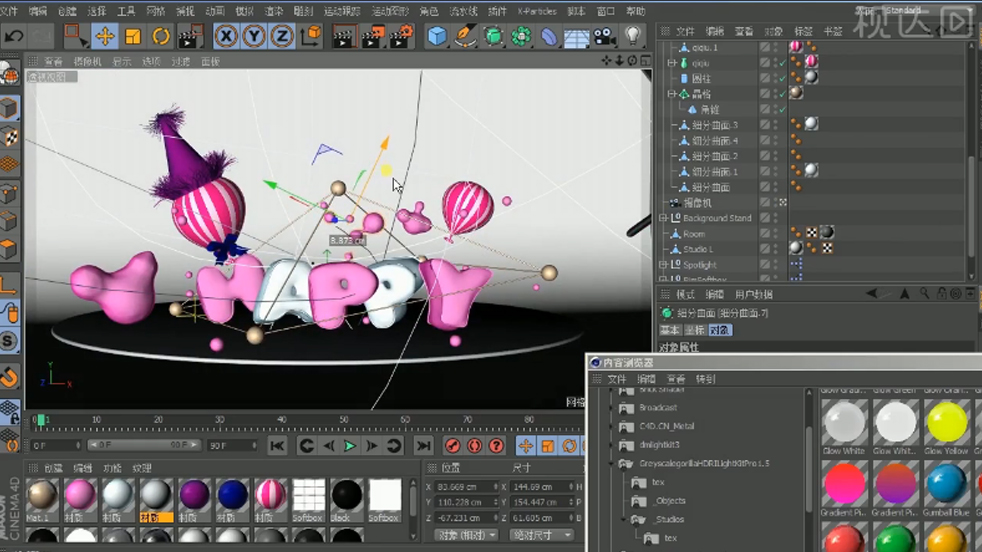Select the Mat.1 material thumbnail

42,495
